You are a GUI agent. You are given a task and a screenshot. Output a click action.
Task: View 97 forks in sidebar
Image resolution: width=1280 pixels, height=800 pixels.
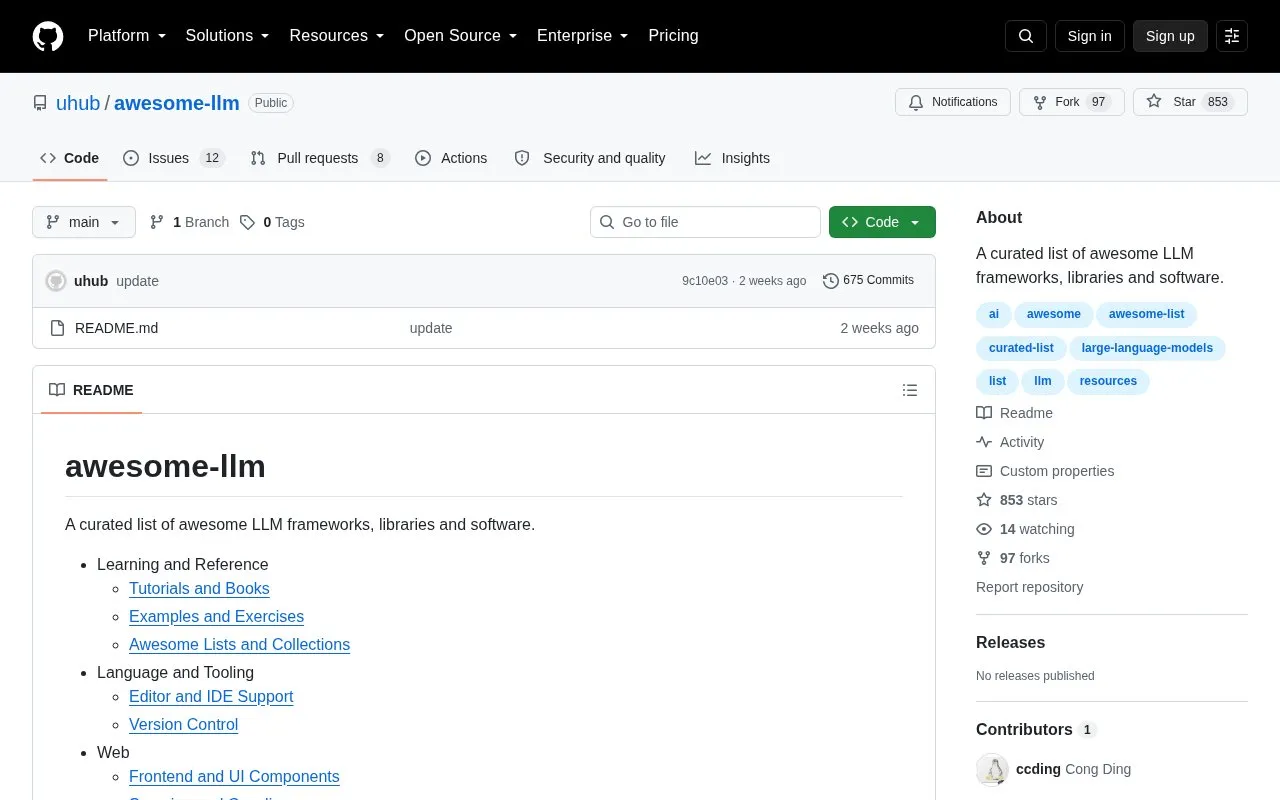coord(1013,558)
